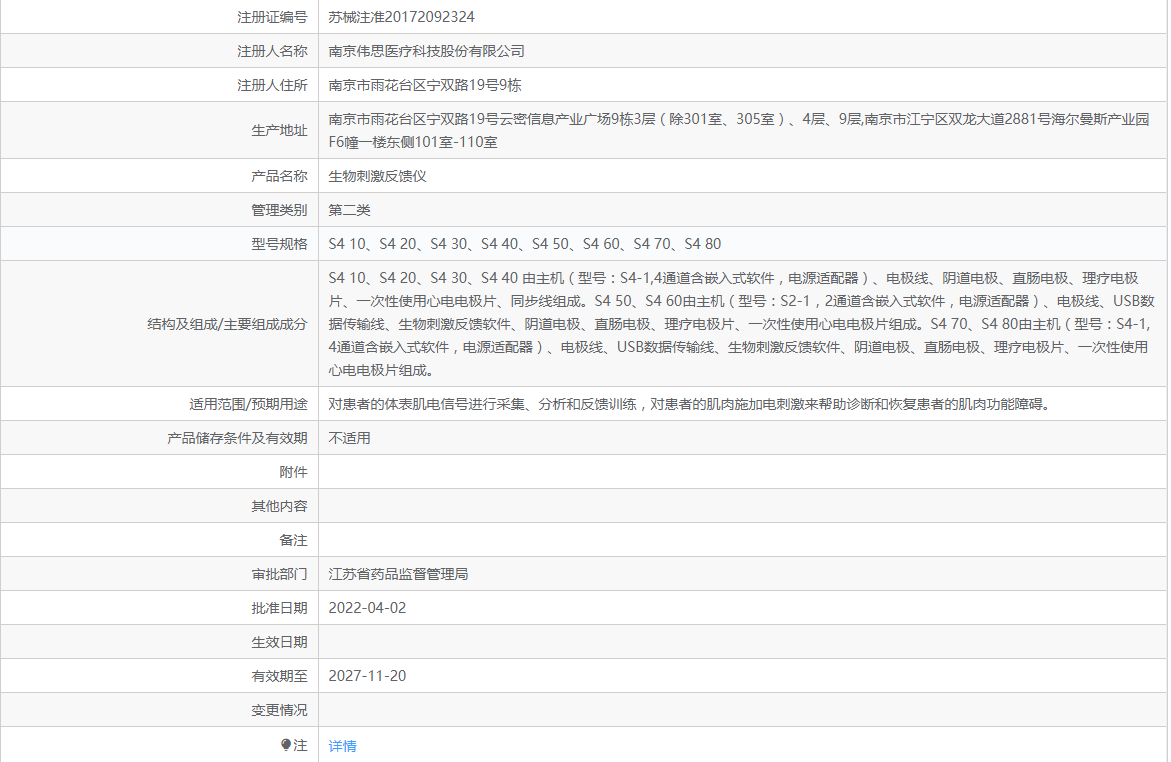Click the 产品名称 label
Viewport: 1171px width, 762px height.
(x=279, y=176)
